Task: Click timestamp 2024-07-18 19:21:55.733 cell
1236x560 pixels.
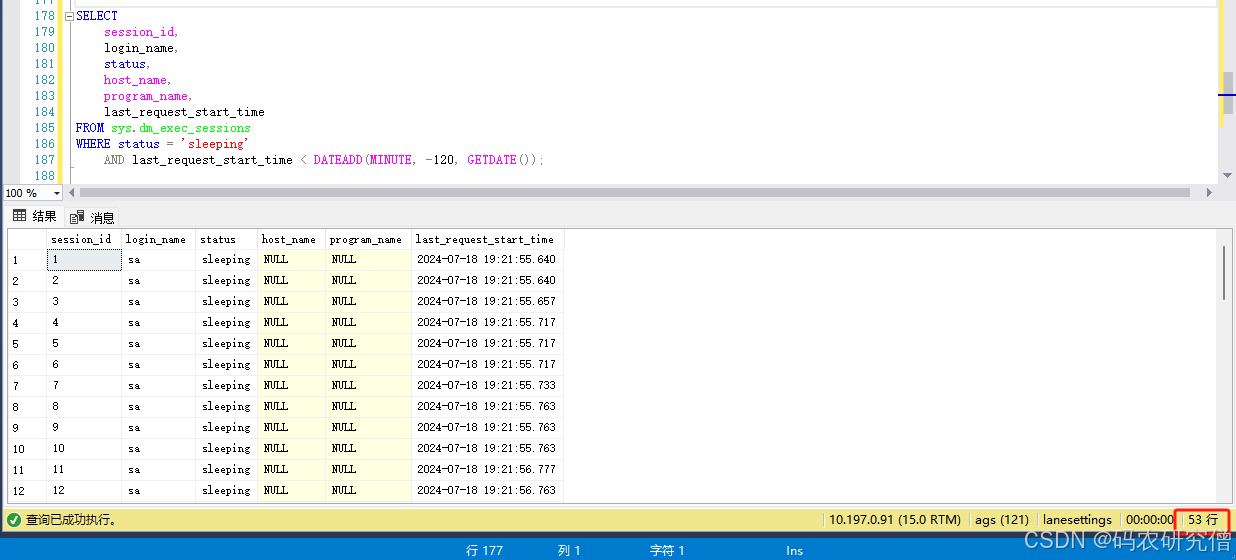Action: point(488,386)
